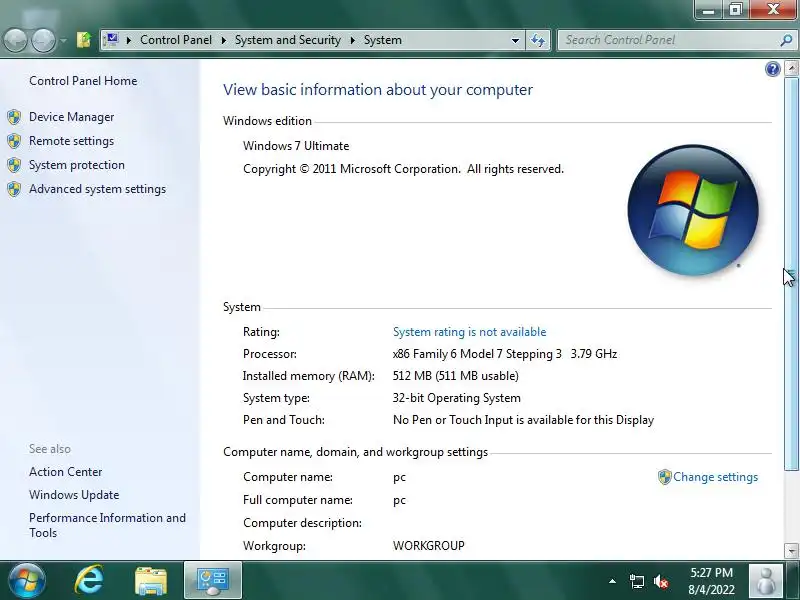Click the 'WORKGROUP' value text

pyautogui.click(x=429, y=545)
